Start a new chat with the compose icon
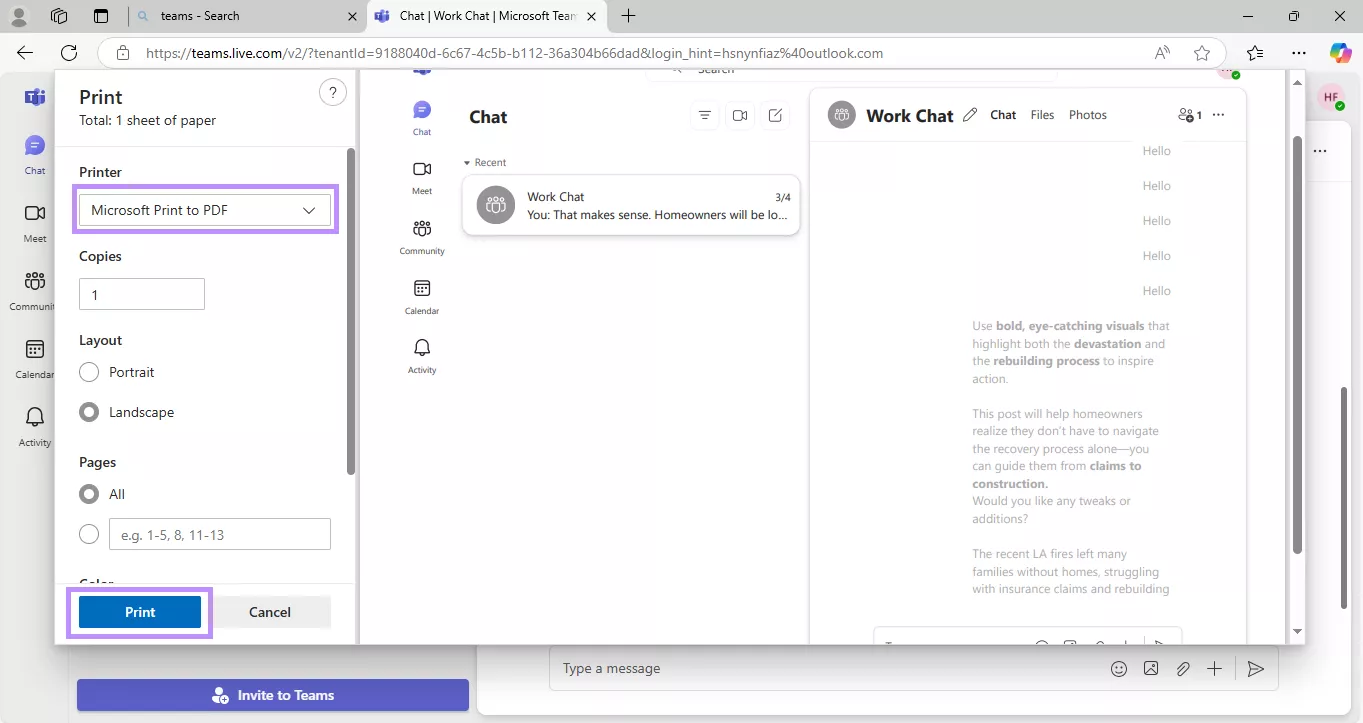Screen dimensions: 1363x723 click(775, 115)
